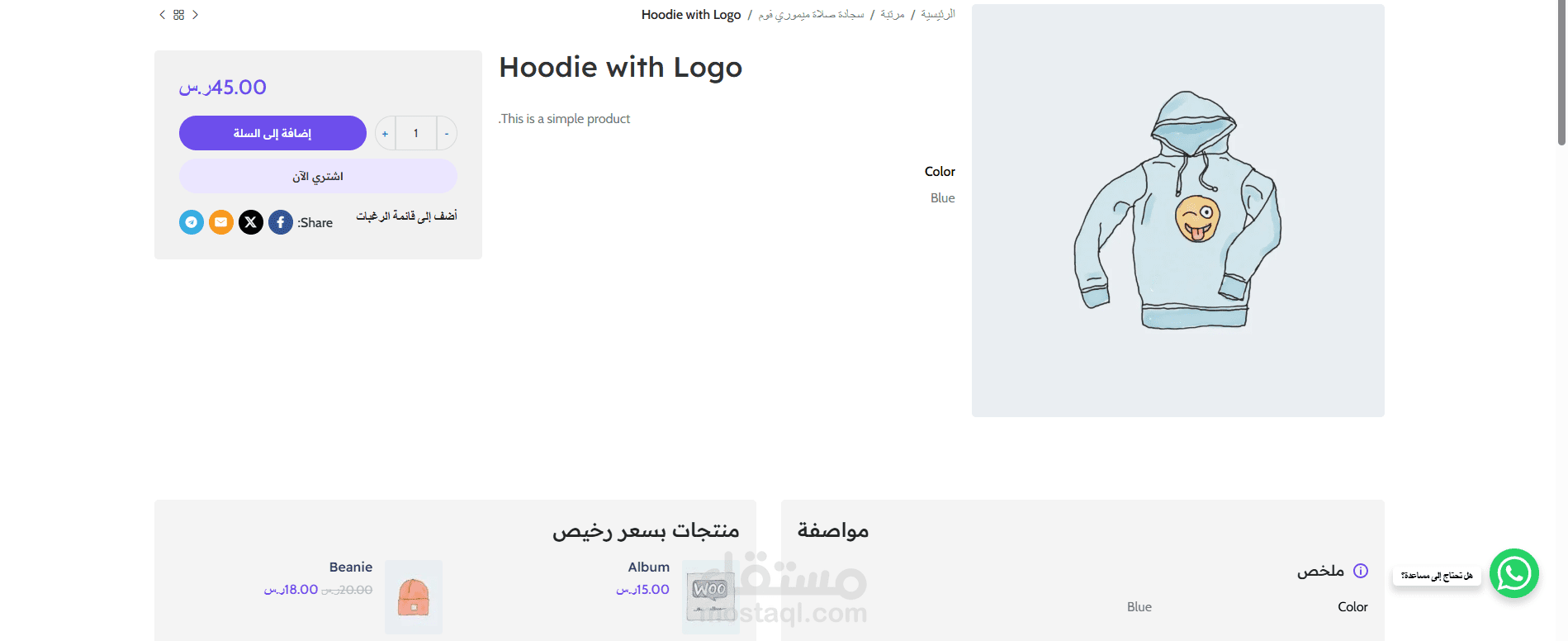Open the Beanie product thumbnail

414,597
